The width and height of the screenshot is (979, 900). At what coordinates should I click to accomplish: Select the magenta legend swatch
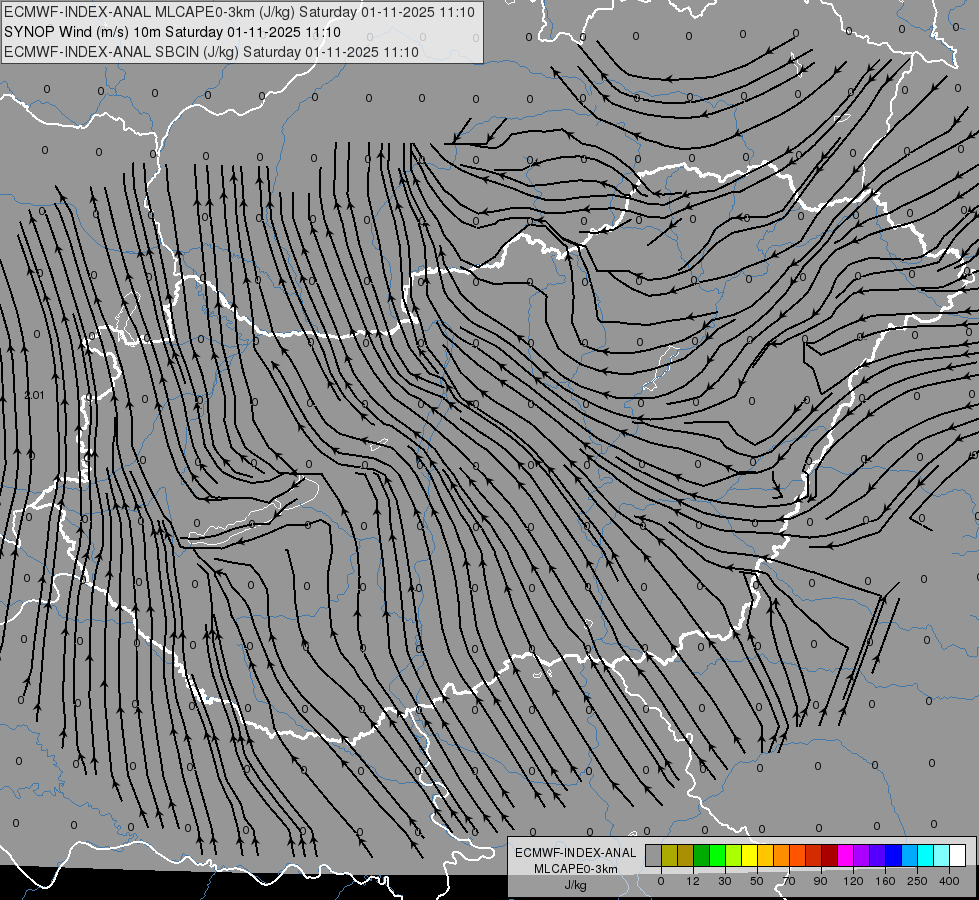(846, 855)
